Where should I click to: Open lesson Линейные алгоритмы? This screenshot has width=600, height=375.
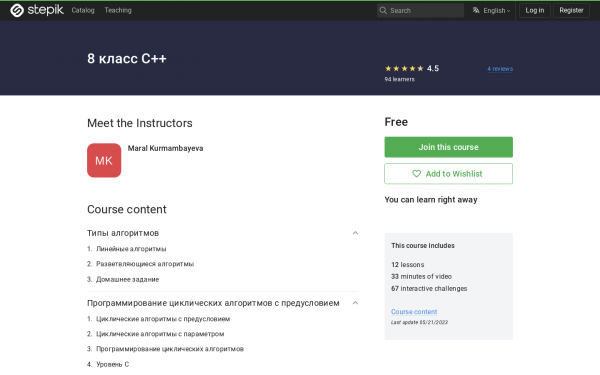click(131, 249)
